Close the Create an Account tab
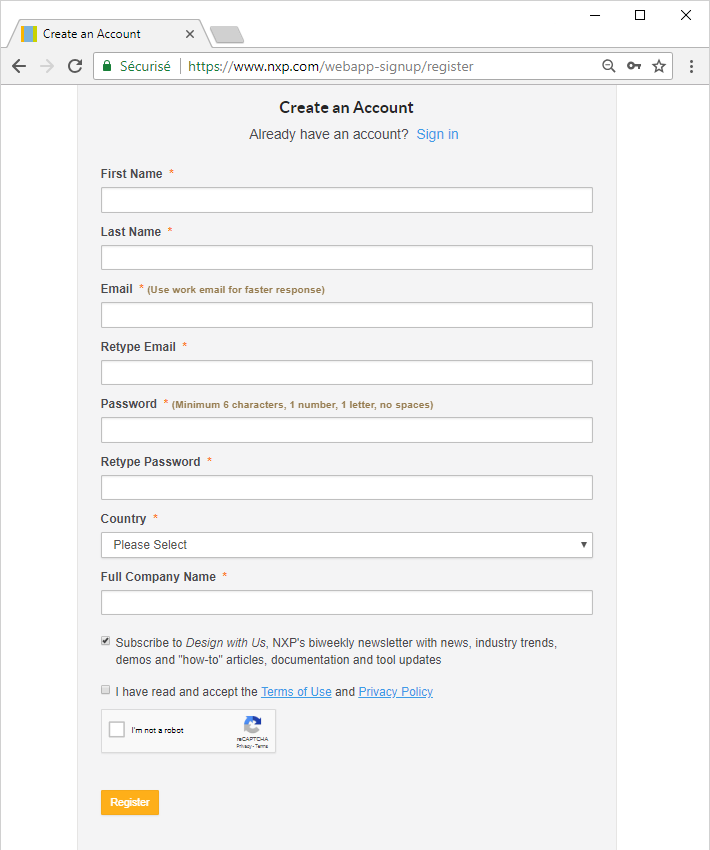 pyautogui.click(x=190, y=34)
